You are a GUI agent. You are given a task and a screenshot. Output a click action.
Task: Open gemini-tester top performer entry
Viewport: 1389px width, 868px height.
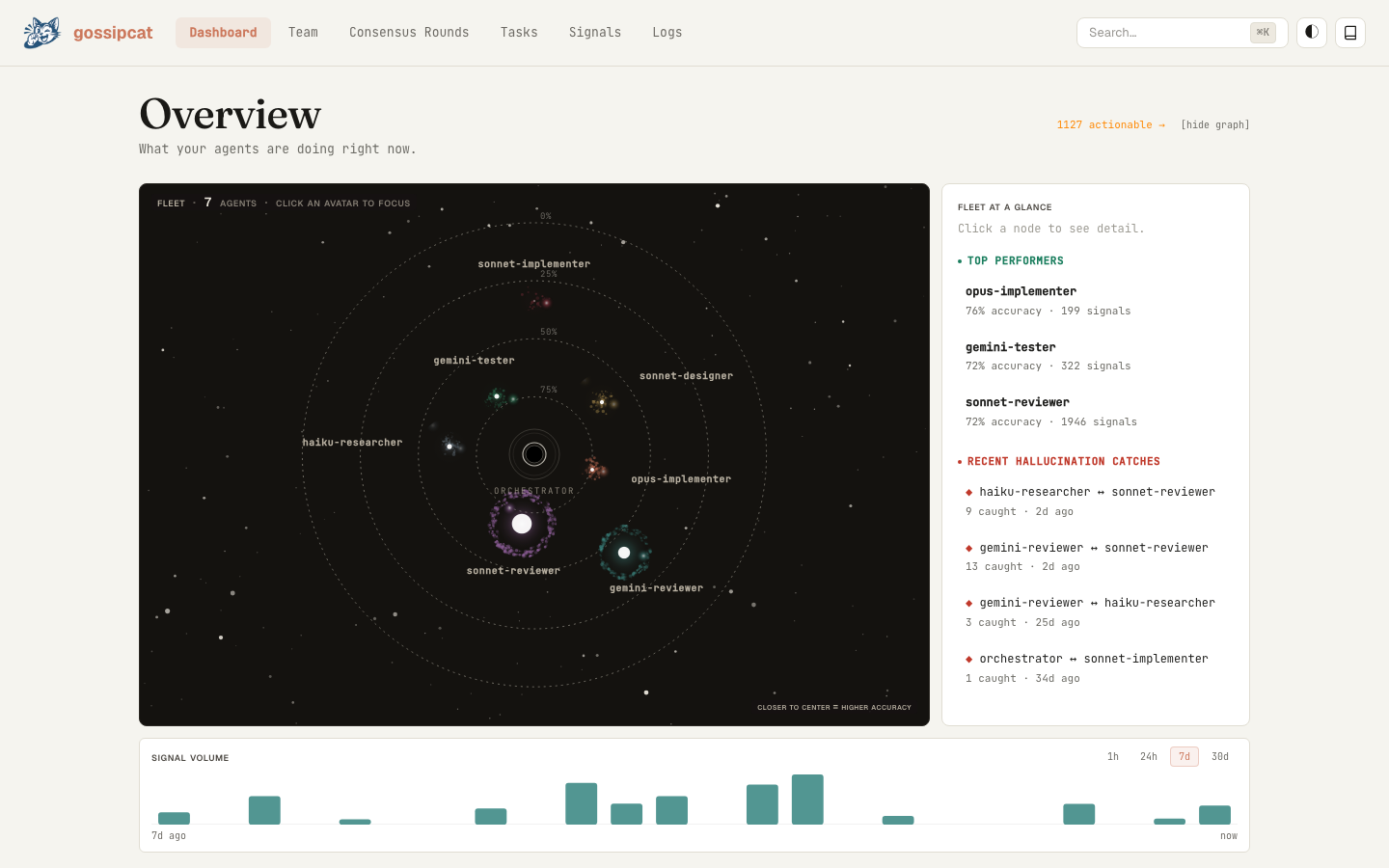click(x=1096, y=356)
